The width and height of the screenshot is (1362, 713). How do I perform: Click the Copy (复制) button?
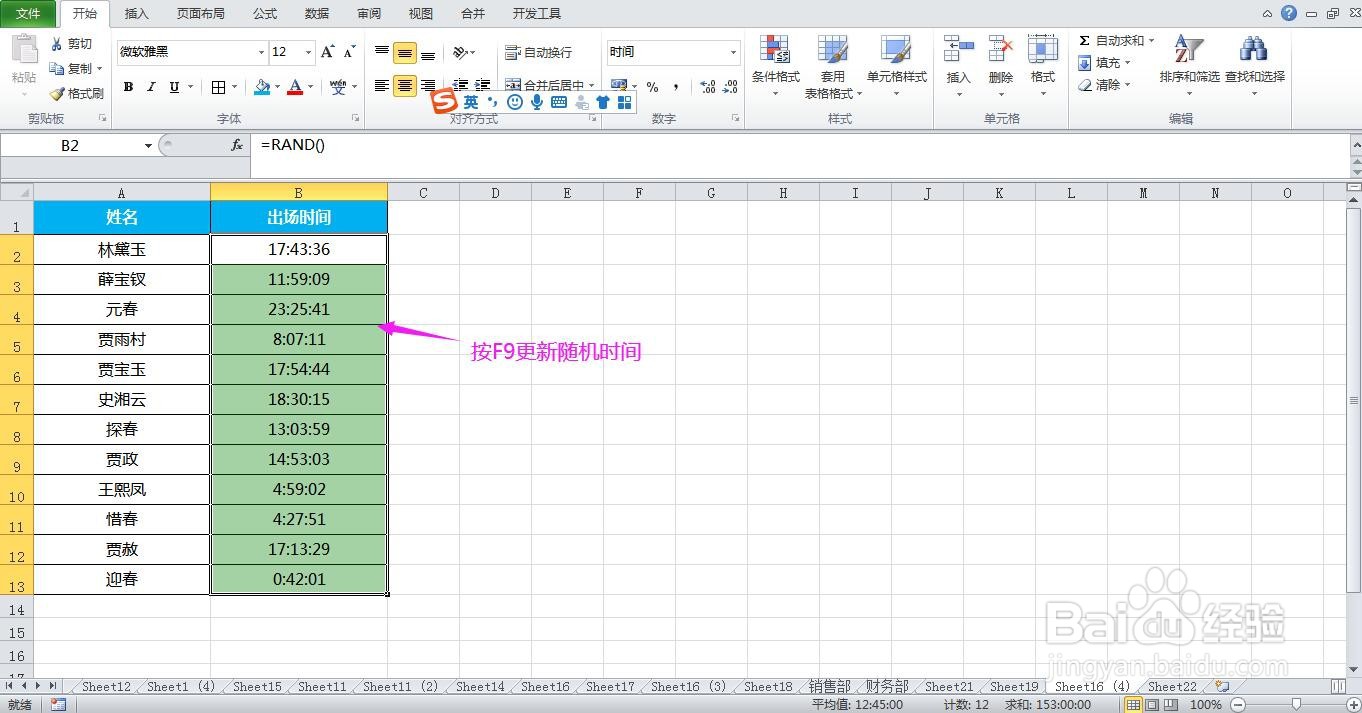[x=71, y=68]
